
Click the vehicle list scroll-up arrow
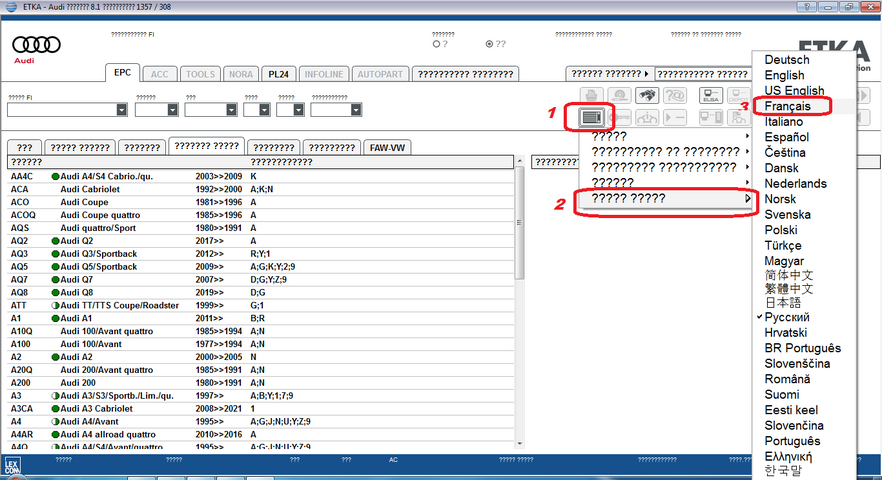(519, 161)
